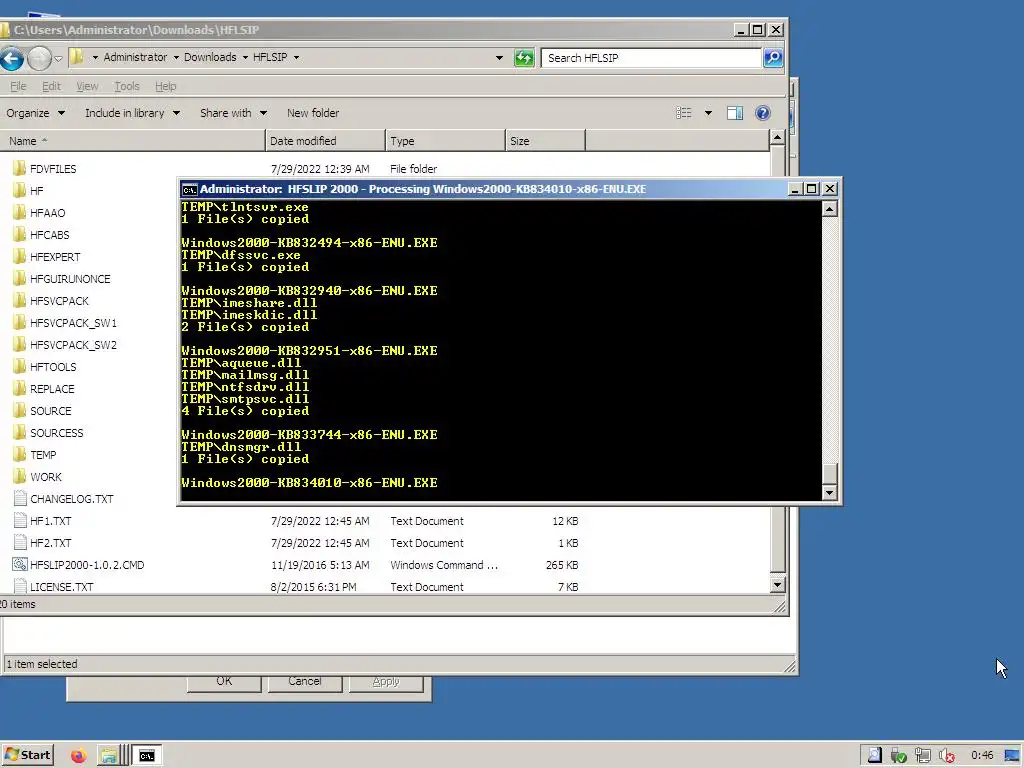This screenshot has height=768, width=1024.
Task: Click the volume muted tray icon
Action: click(947, 756)
